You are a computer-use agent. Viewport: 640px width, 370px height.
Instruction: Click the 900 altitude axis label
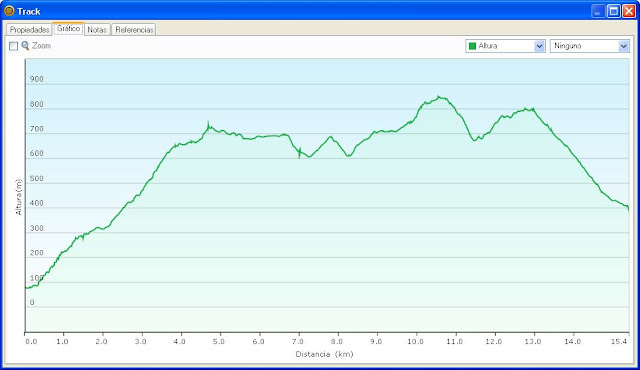pyautogui.click(x=36, y=79)
